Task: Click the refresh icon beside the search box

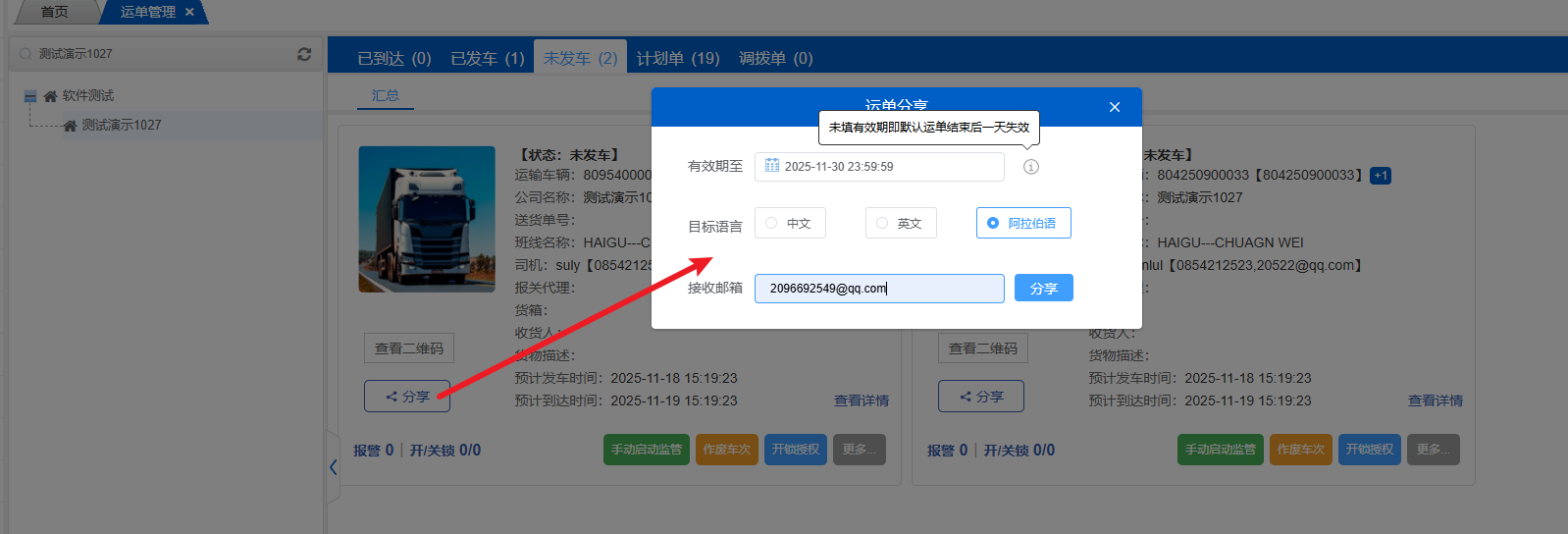Action: pos(304,54)
